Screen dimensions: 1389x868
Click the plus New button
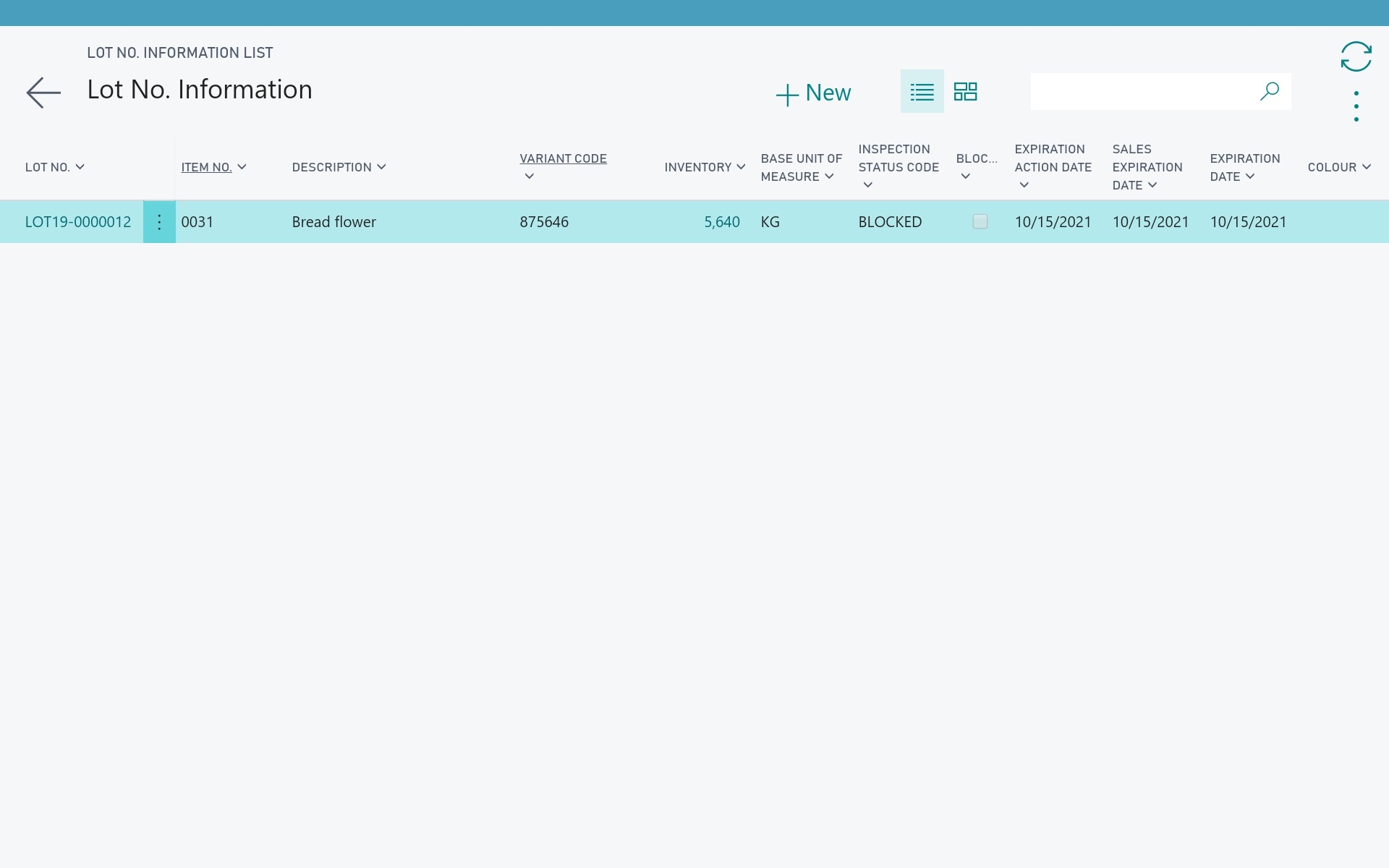814,93
